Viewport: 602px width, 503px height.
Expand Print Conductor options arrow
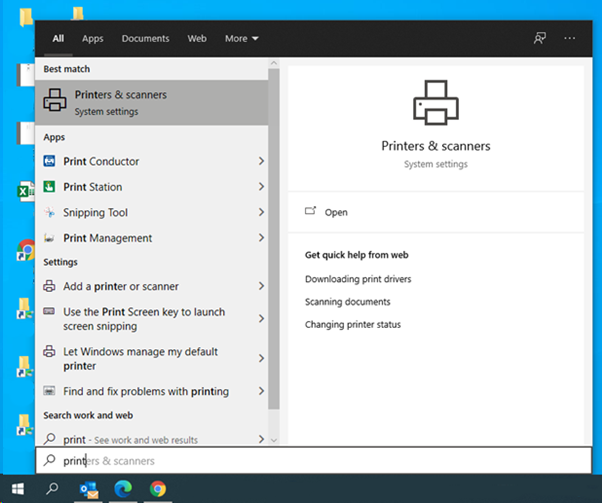[261, 161]
